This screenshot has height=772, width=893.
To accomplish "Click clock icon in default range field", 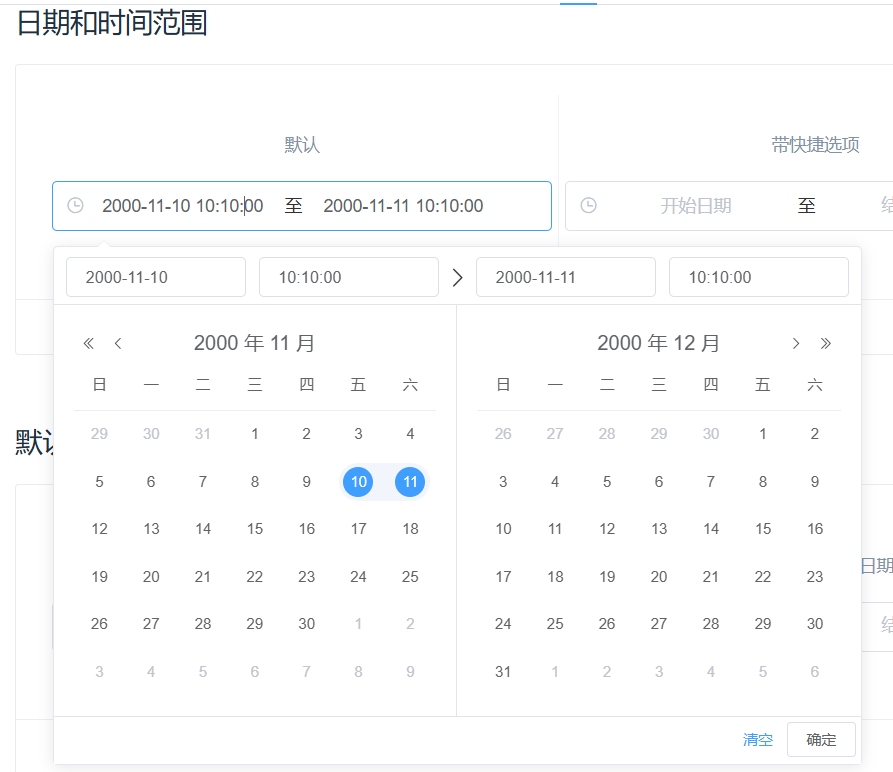I will click(x=75, y=206).
